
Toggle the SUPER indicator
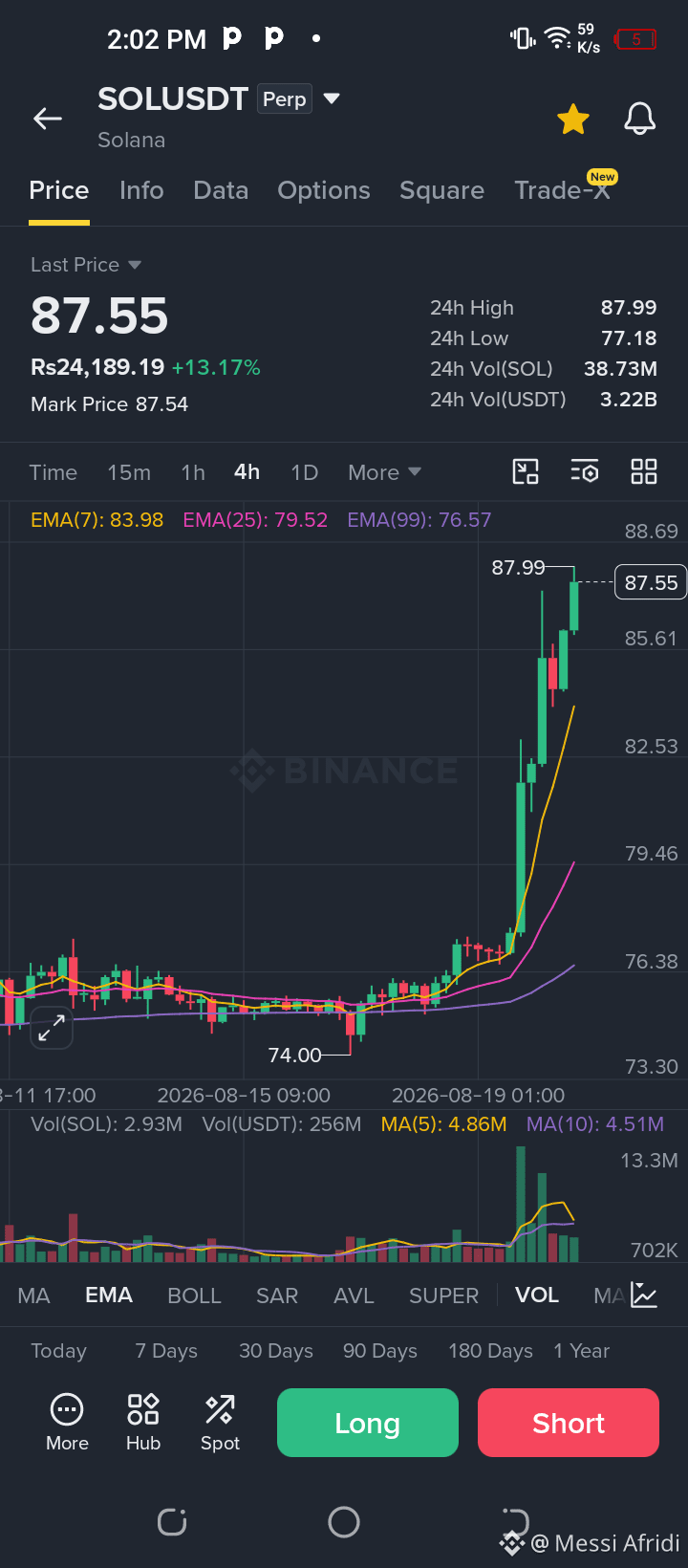tap(443, 1296)
